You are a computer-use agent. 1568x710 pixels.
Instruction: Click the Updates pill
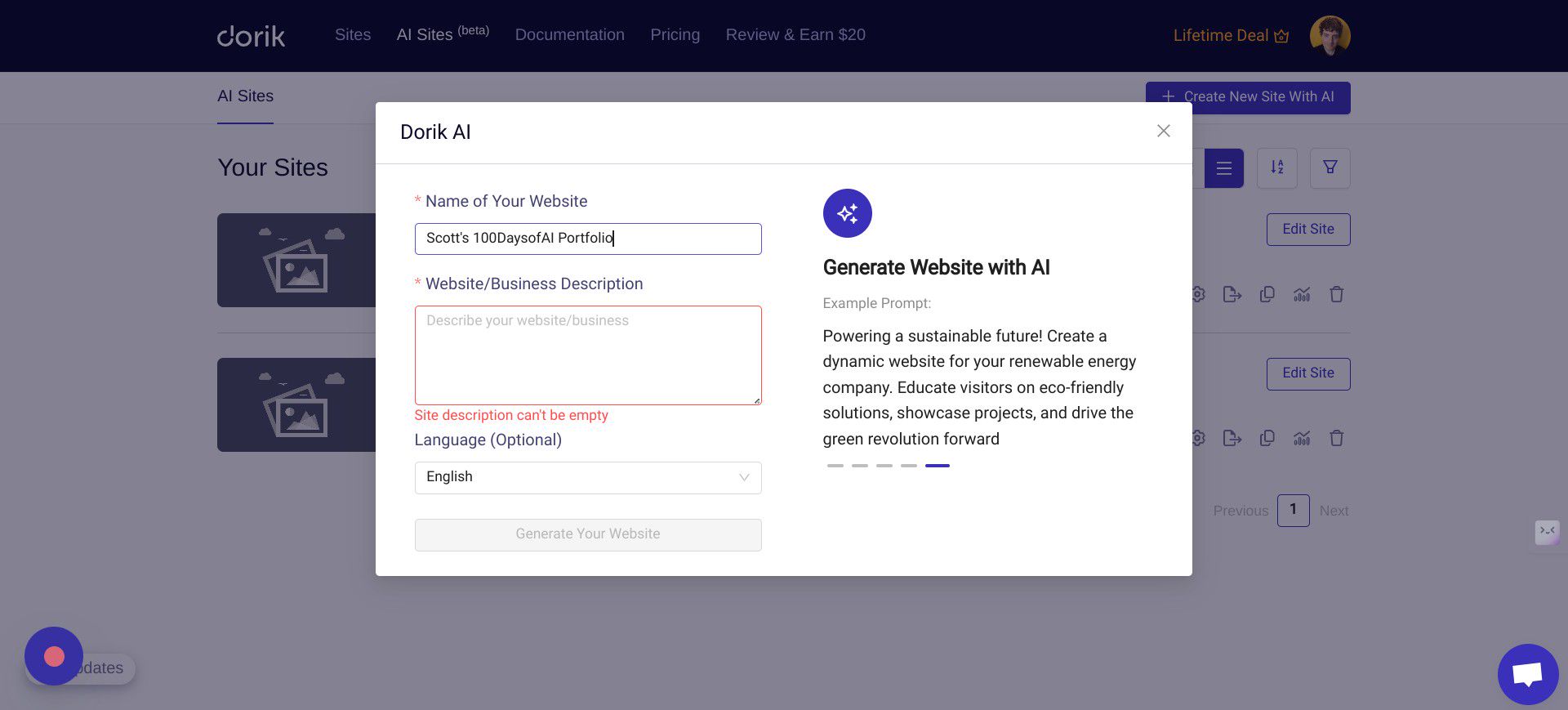[x=105, y=668]
